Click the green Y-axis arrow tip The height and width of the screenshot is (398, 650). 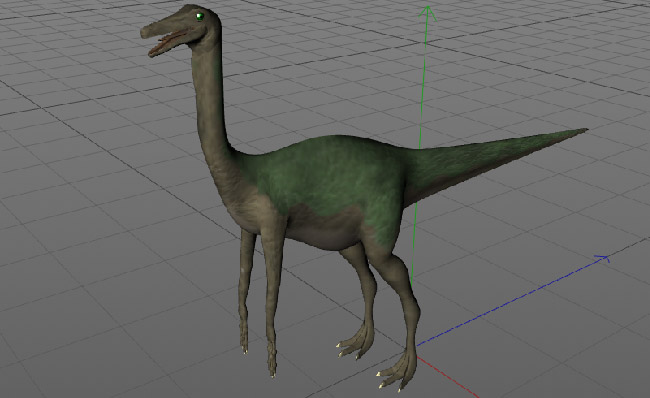(x=427, y=12)
